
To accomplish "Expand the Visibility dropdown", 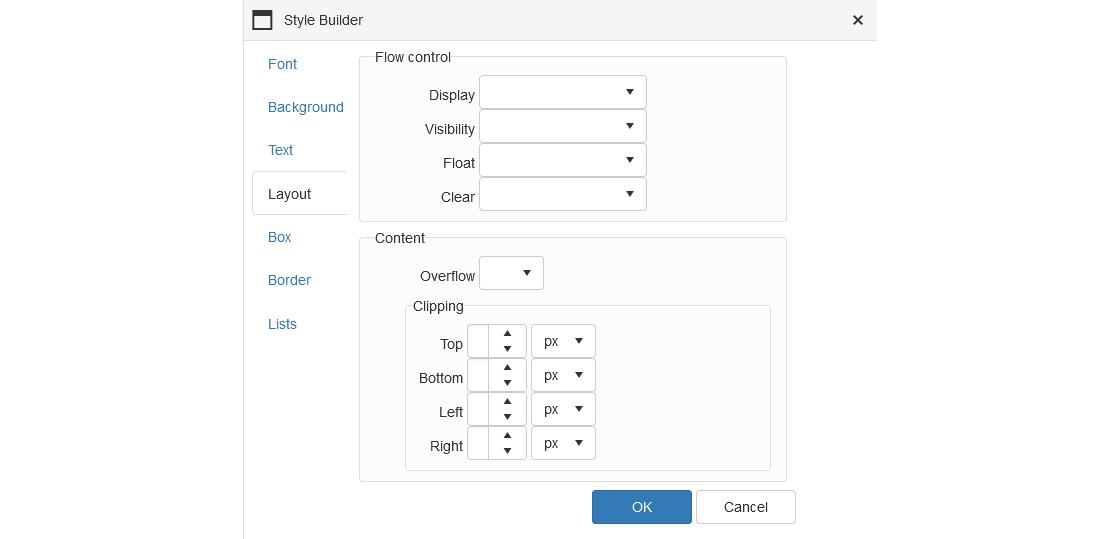I will coord(563,126).
